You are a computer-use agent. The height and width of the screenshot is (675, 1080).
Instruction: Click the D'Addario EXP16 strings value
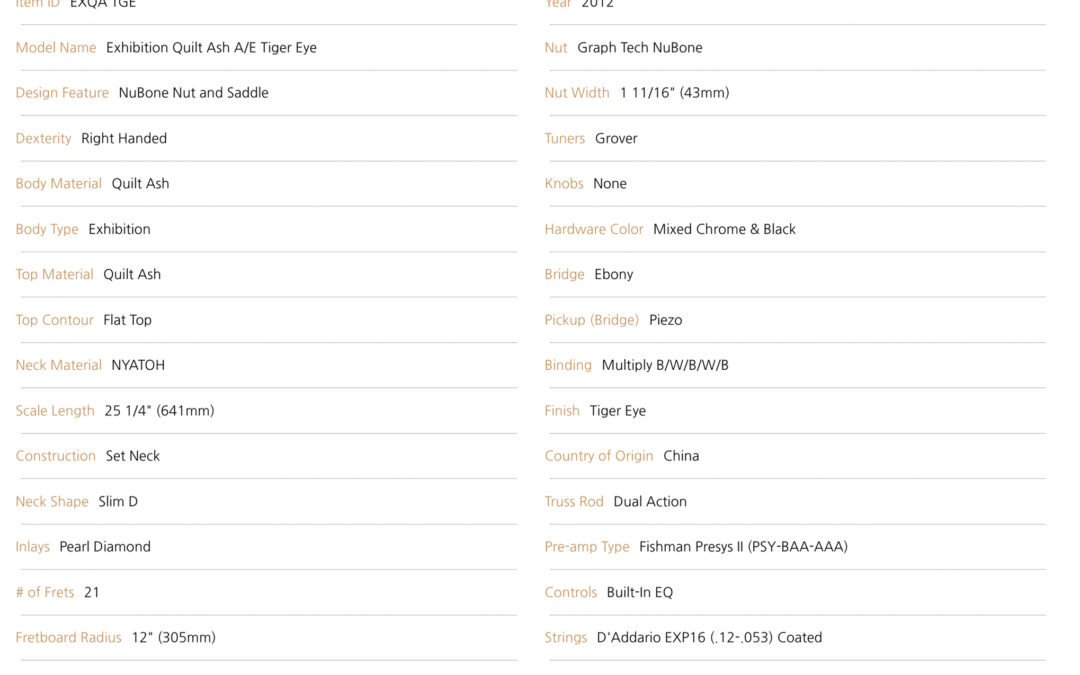click(709, 638)
